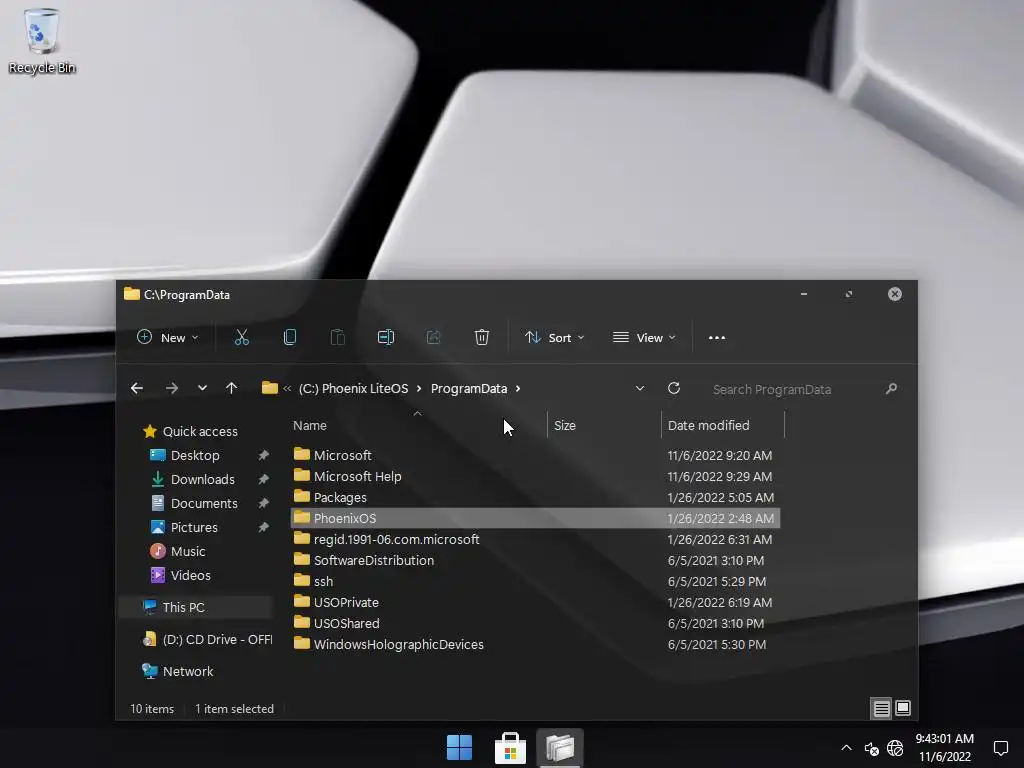Expand chevron after Phoenix LiteOS breadcrumb
1024x768 pixels.
pos(419,389)
